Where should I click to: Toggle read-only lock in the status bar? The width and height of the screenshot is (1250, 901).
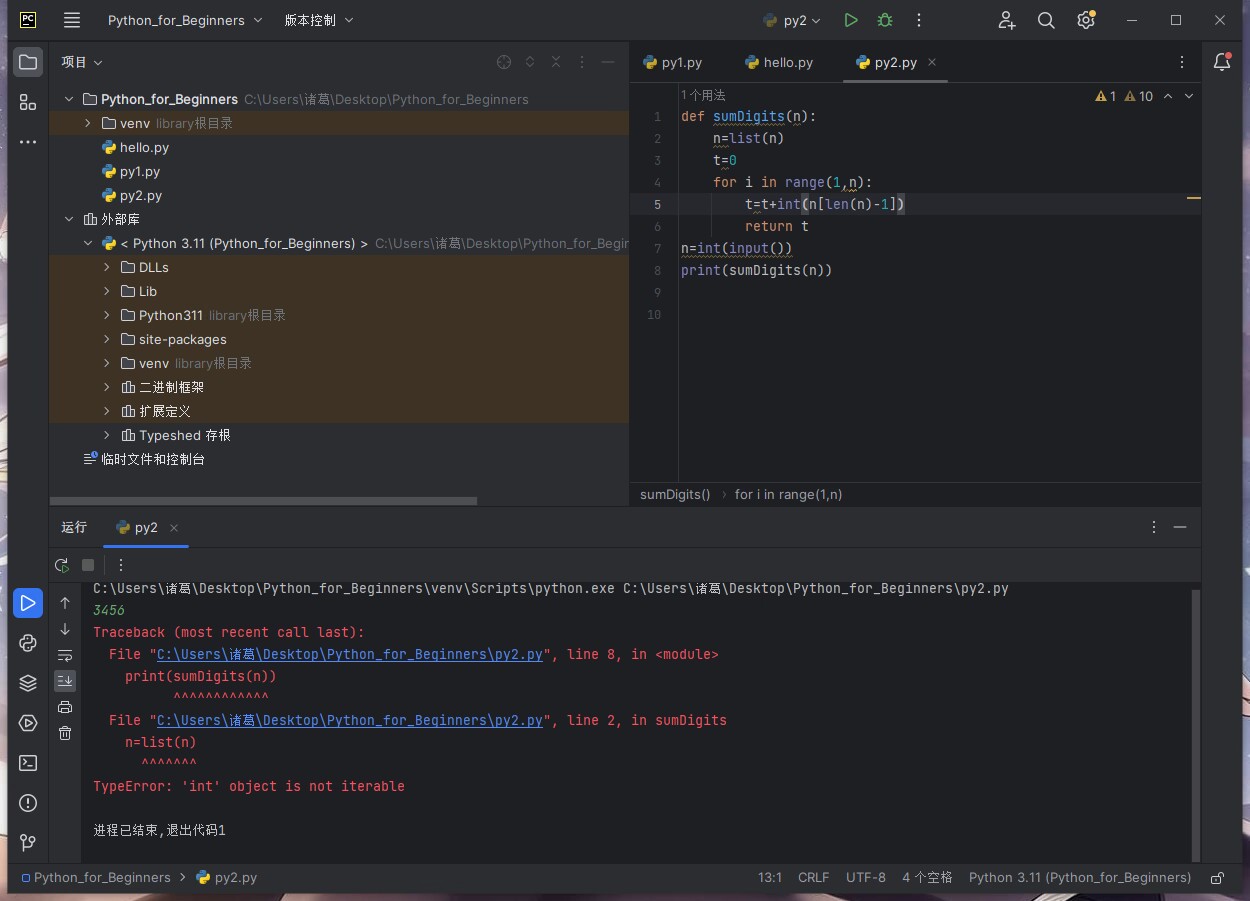(x=1217, y=878)
